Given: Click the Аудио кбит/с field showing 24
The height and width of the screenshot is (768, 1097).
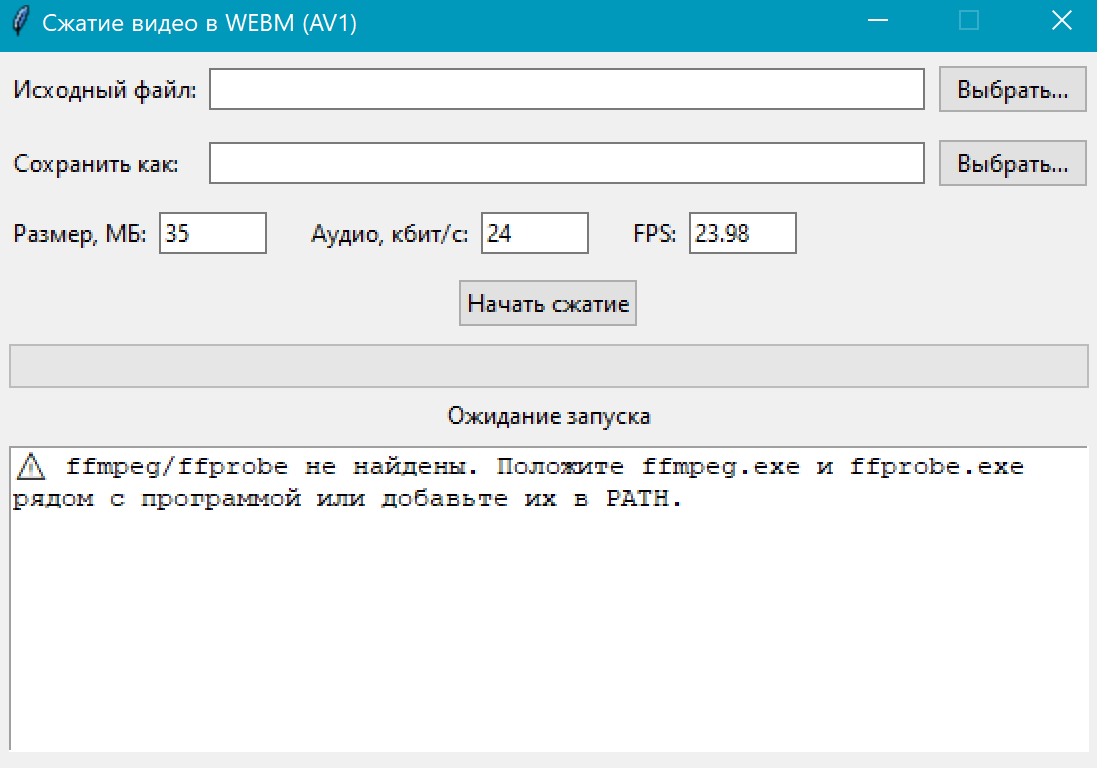Looking at the screenshot, I should pos(535,233).
